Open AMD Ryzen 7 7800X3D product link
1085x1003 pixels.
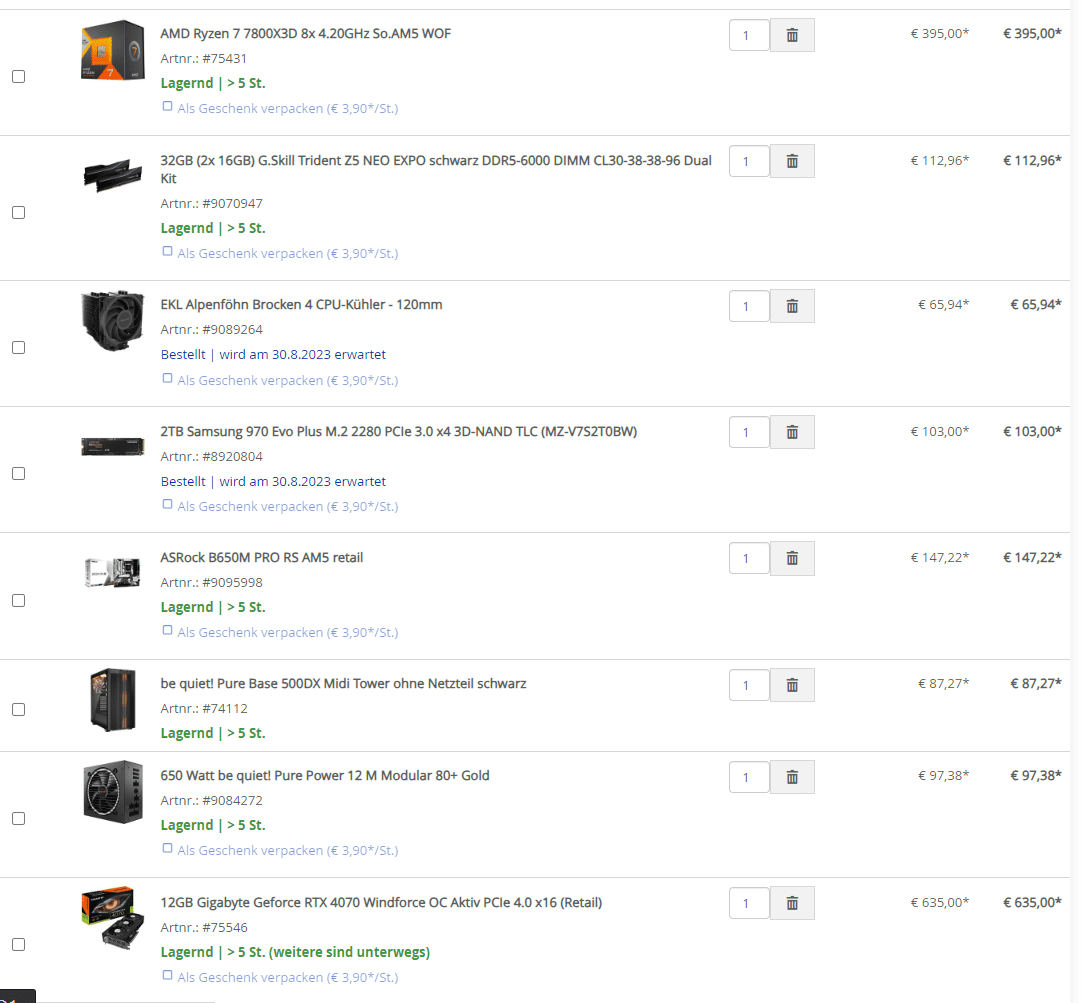[x=305, y=33]
